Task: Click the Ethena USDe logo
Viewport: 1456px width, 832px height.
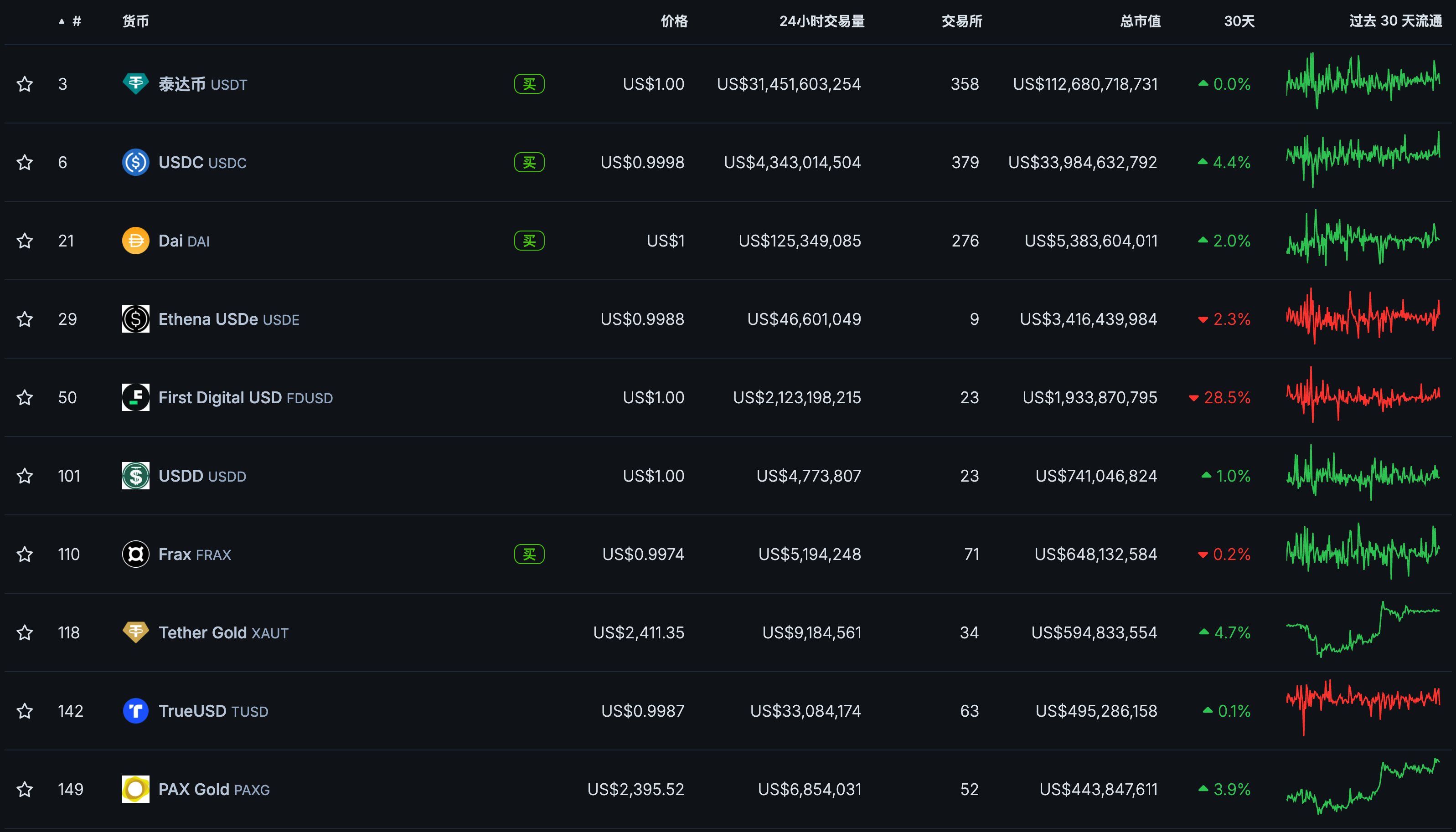Action: click(135, 319)
